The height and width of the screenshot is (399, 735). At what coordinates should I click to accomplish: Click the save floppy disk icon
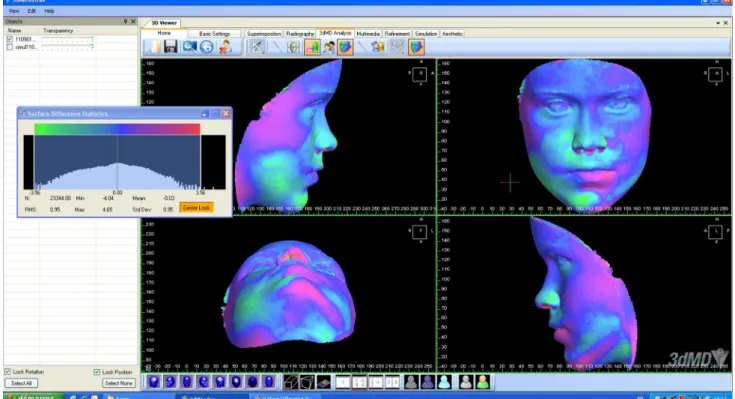point(171,47)
